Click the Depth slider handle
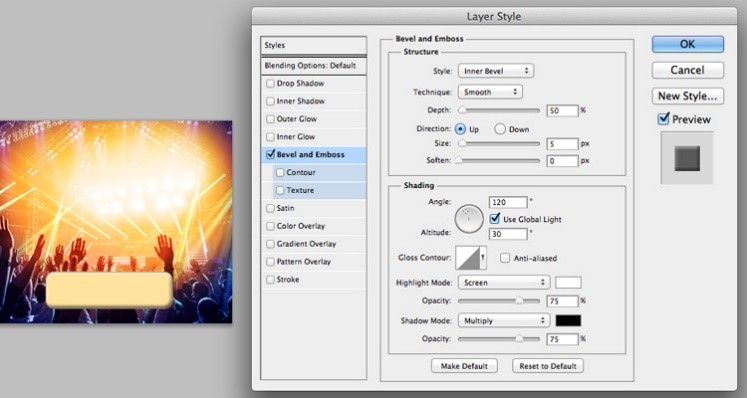Screen dimensions: 747x398 tap(462, 110)
